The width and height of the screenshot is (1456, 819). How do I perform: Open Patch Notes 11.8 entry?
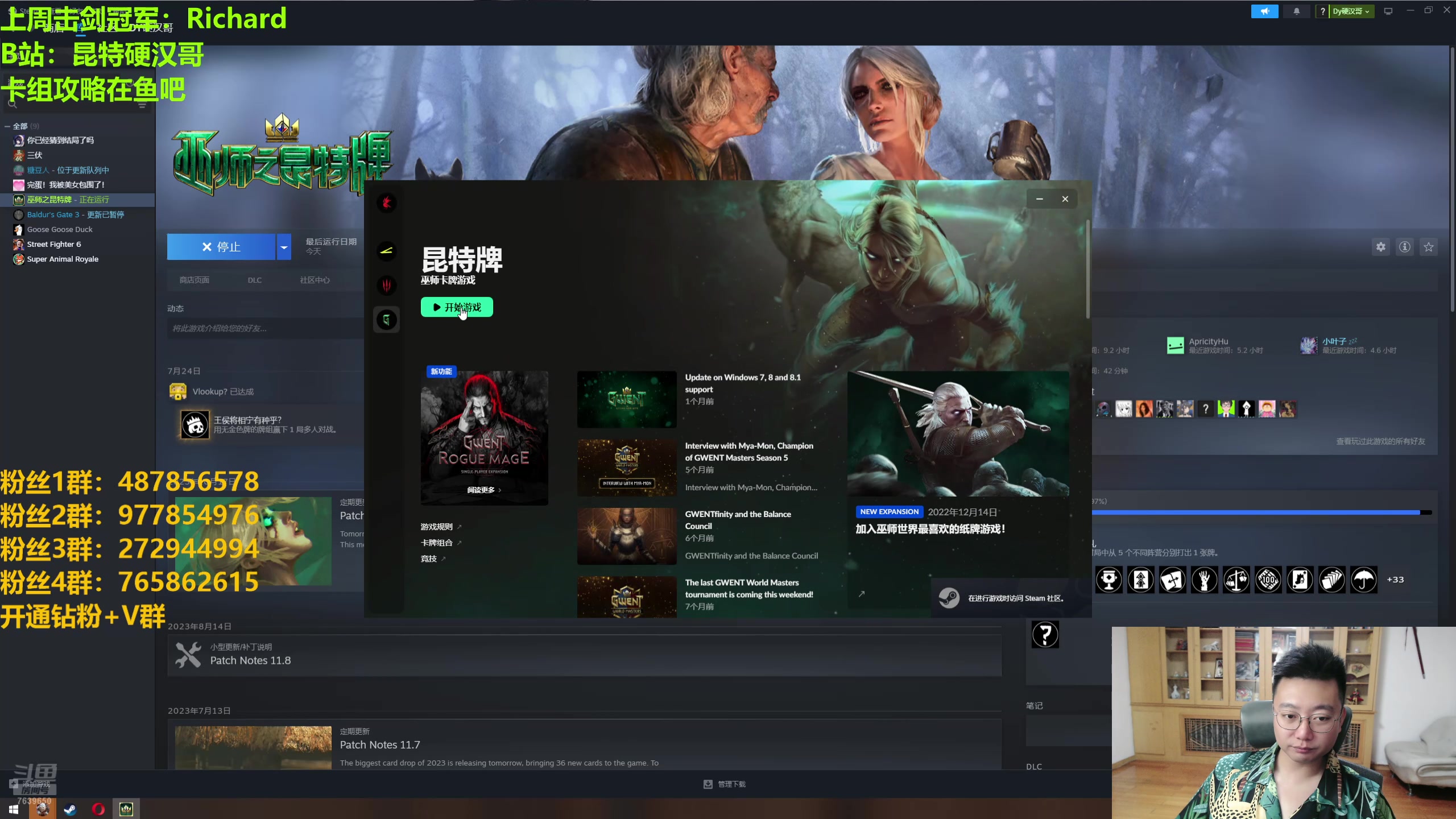[584, 655]
